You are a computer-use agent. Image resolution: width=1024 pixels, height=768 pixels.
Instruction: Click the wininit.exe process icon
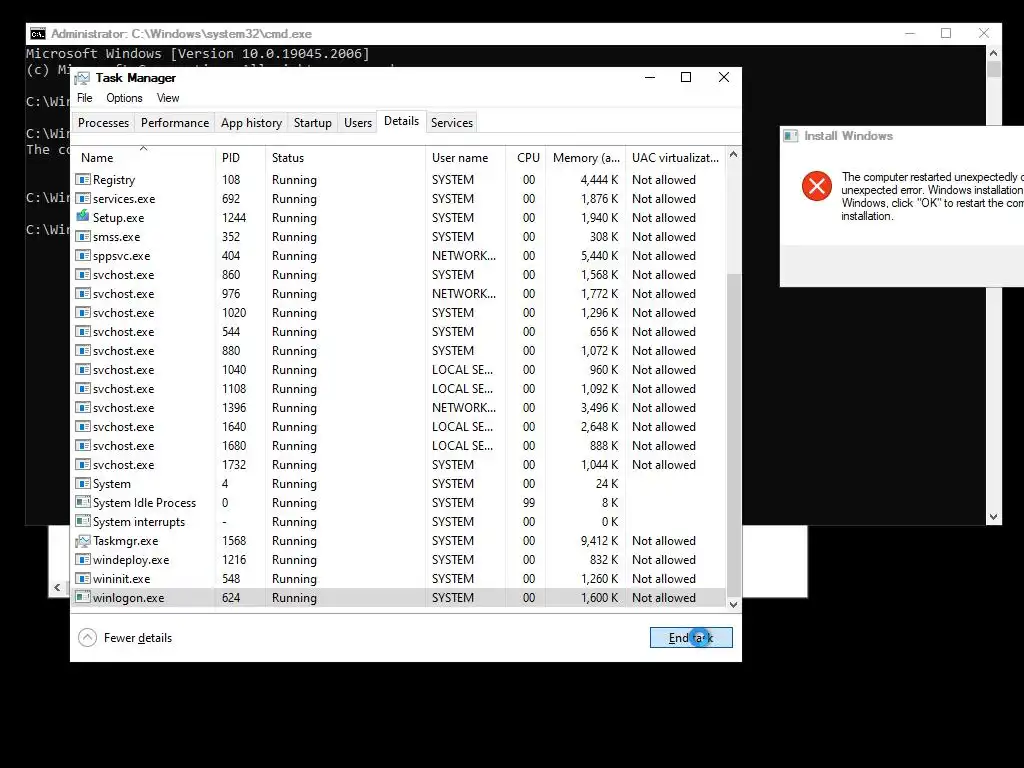(83, 579)
